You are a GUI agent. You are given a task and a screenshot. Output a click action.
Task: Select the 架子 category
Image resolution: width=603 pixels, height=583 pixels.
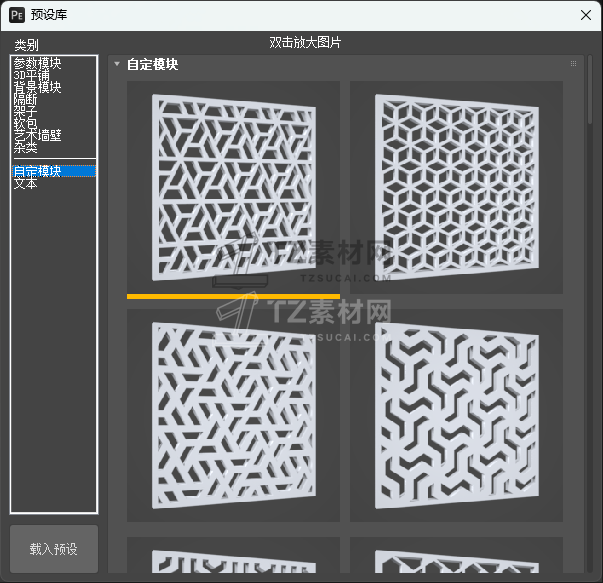coord(25,111)
